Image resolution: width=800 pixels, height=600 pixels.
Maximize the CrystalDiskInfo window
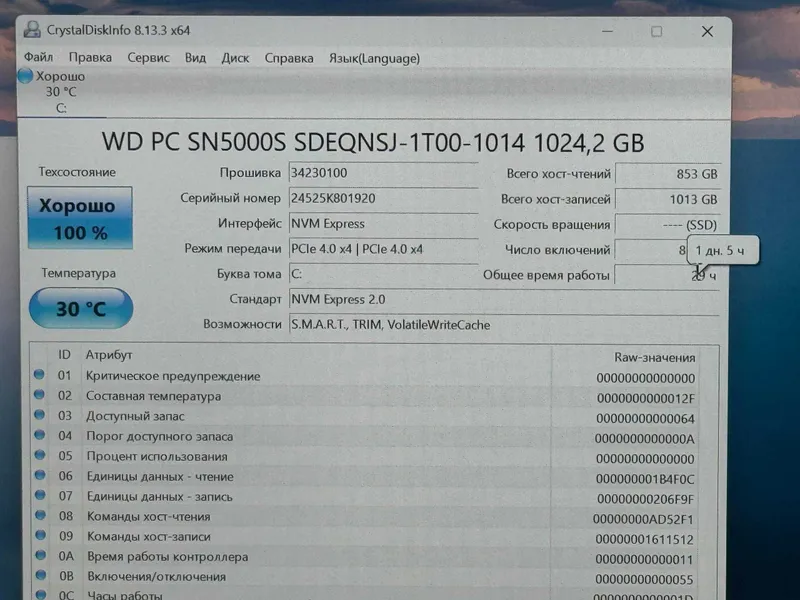pyautogui.click(x=657, y=32)
